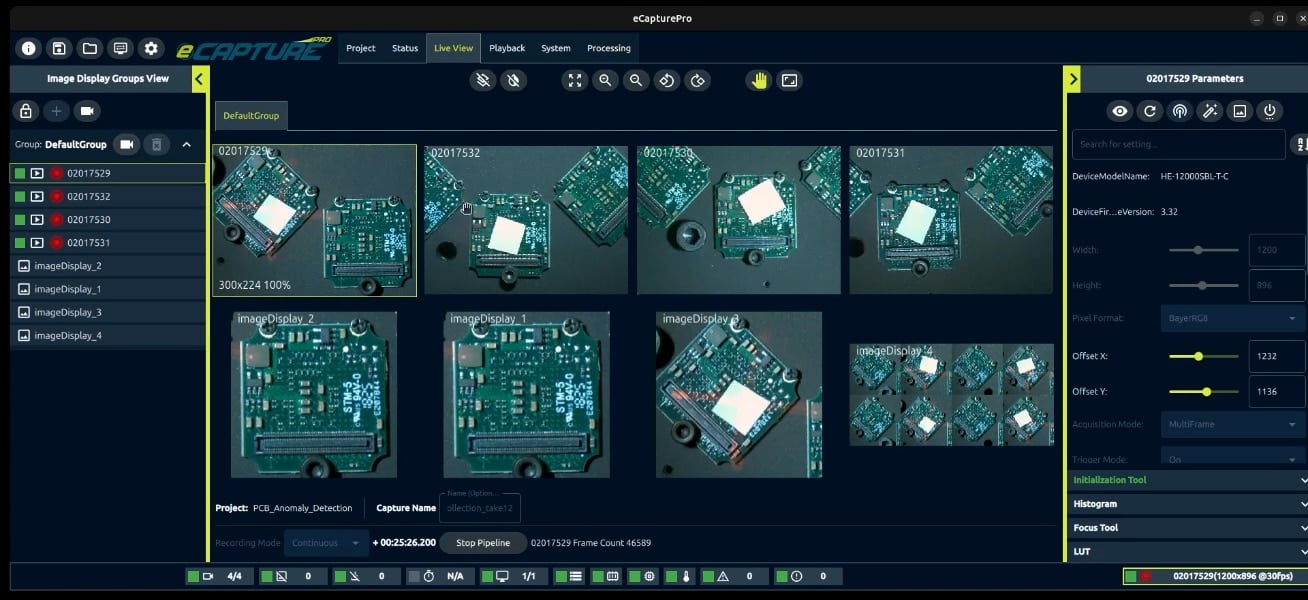Rotate image clockwise icon
Image resolution: width=1308 pixels, height=600 pixels.
[698, 81]
